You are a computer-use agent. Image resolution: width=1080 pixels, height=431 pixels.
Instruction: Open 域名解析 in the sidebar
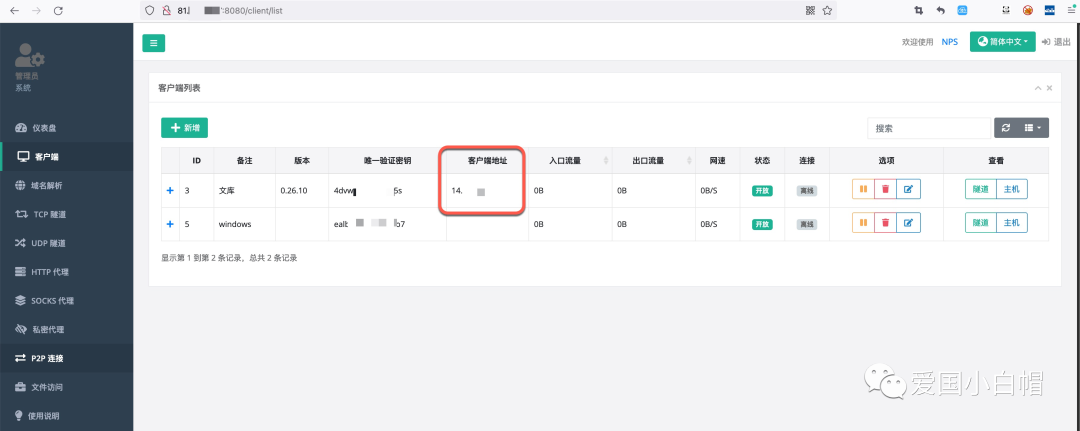[x=66, y=186]
